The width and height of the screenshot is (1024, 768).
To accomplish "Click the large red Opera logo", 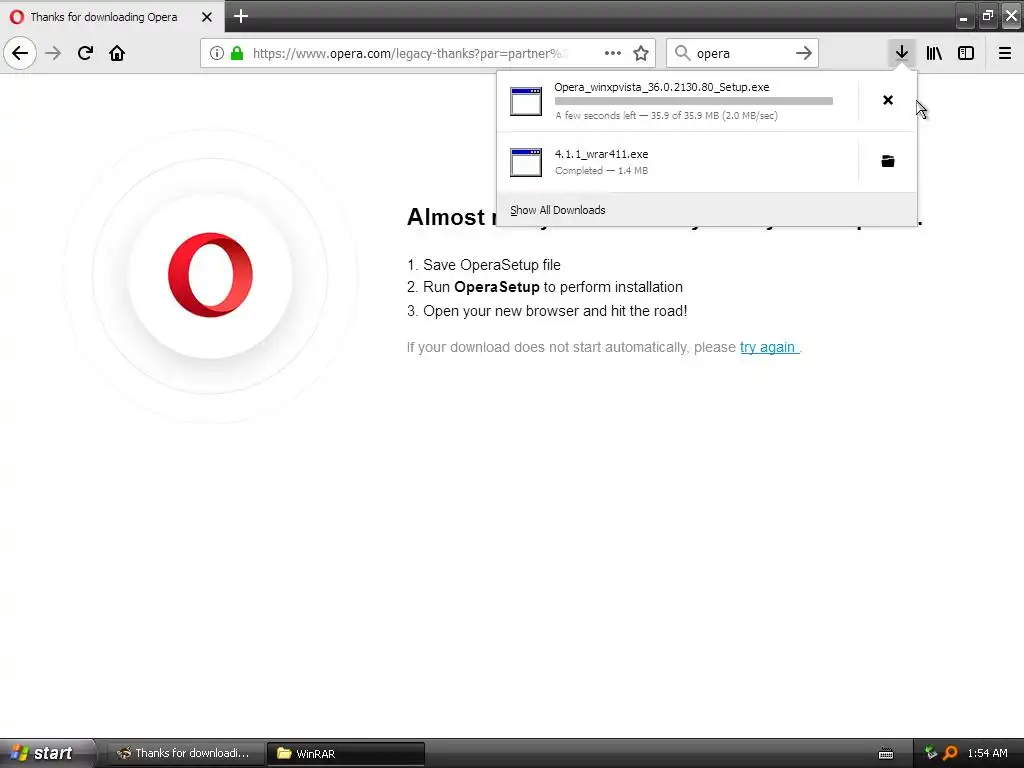I will coord(210,275).
